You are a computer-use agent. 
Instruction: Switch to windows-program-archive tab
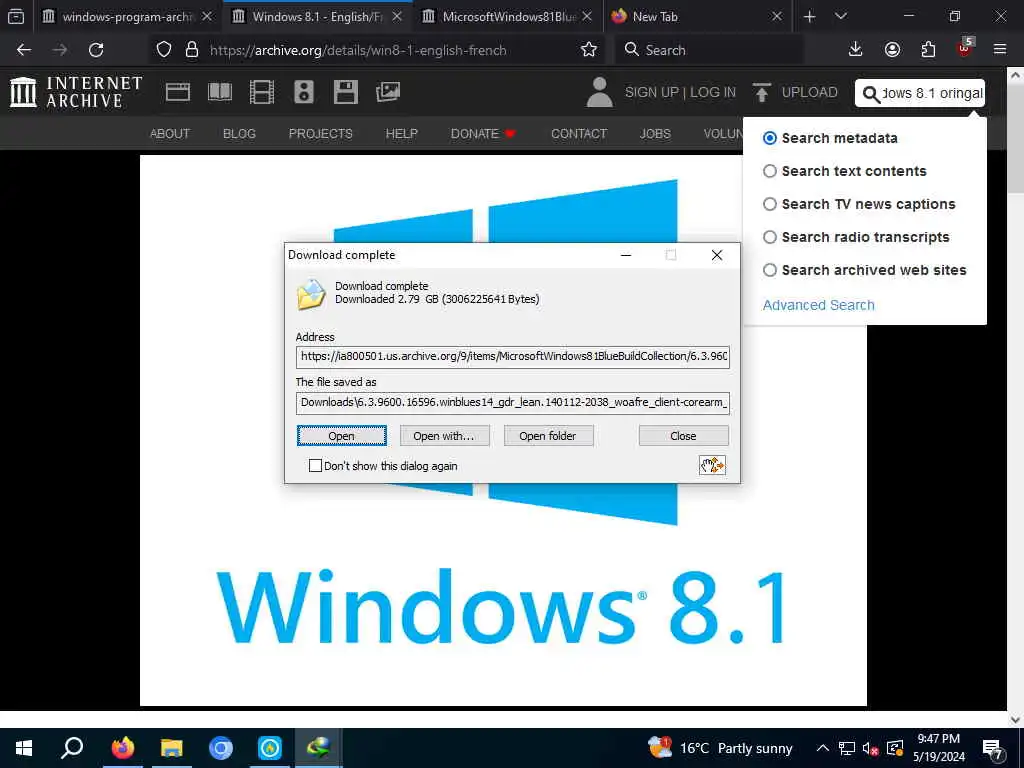pyautogui.click(x=127, y=17)
